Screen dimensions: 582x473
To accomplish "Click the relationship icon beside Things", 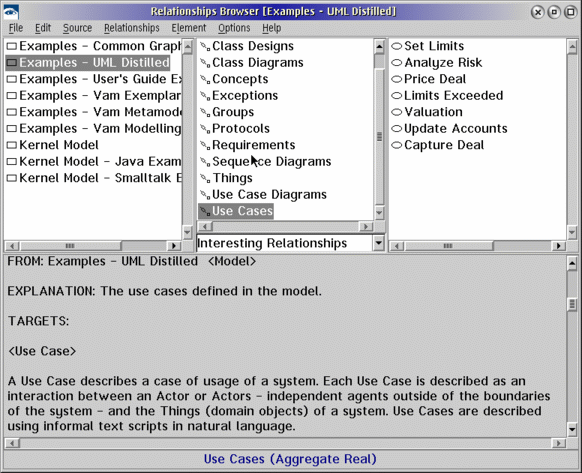I will (205, 178).
